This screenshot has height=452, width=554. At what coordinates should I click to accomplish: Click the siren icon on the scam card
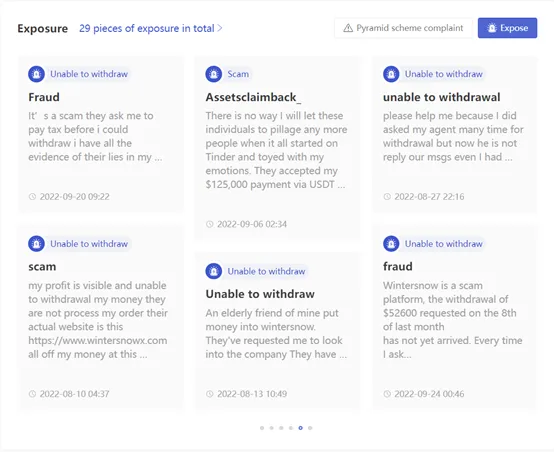pyautogui.click(x=36, y=244)
